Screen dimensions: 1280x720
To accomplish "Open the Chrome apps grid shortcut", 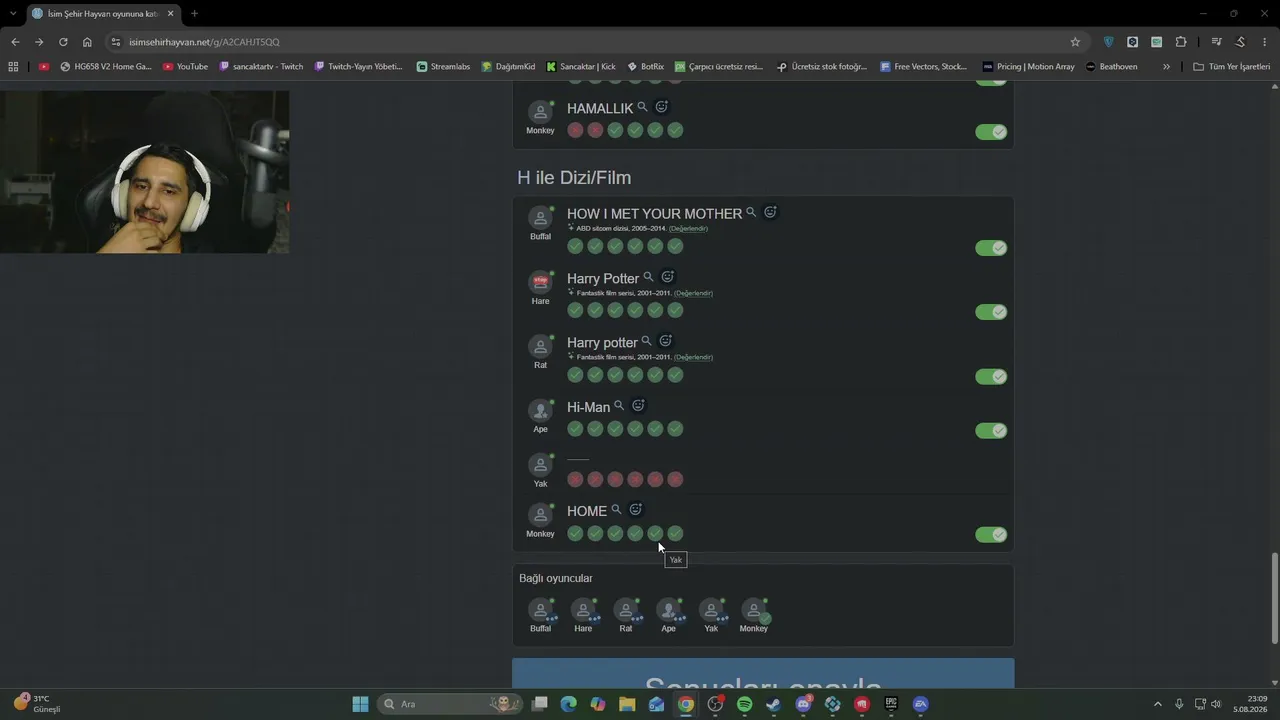I will pyautogui.click(x=13, y=67).
